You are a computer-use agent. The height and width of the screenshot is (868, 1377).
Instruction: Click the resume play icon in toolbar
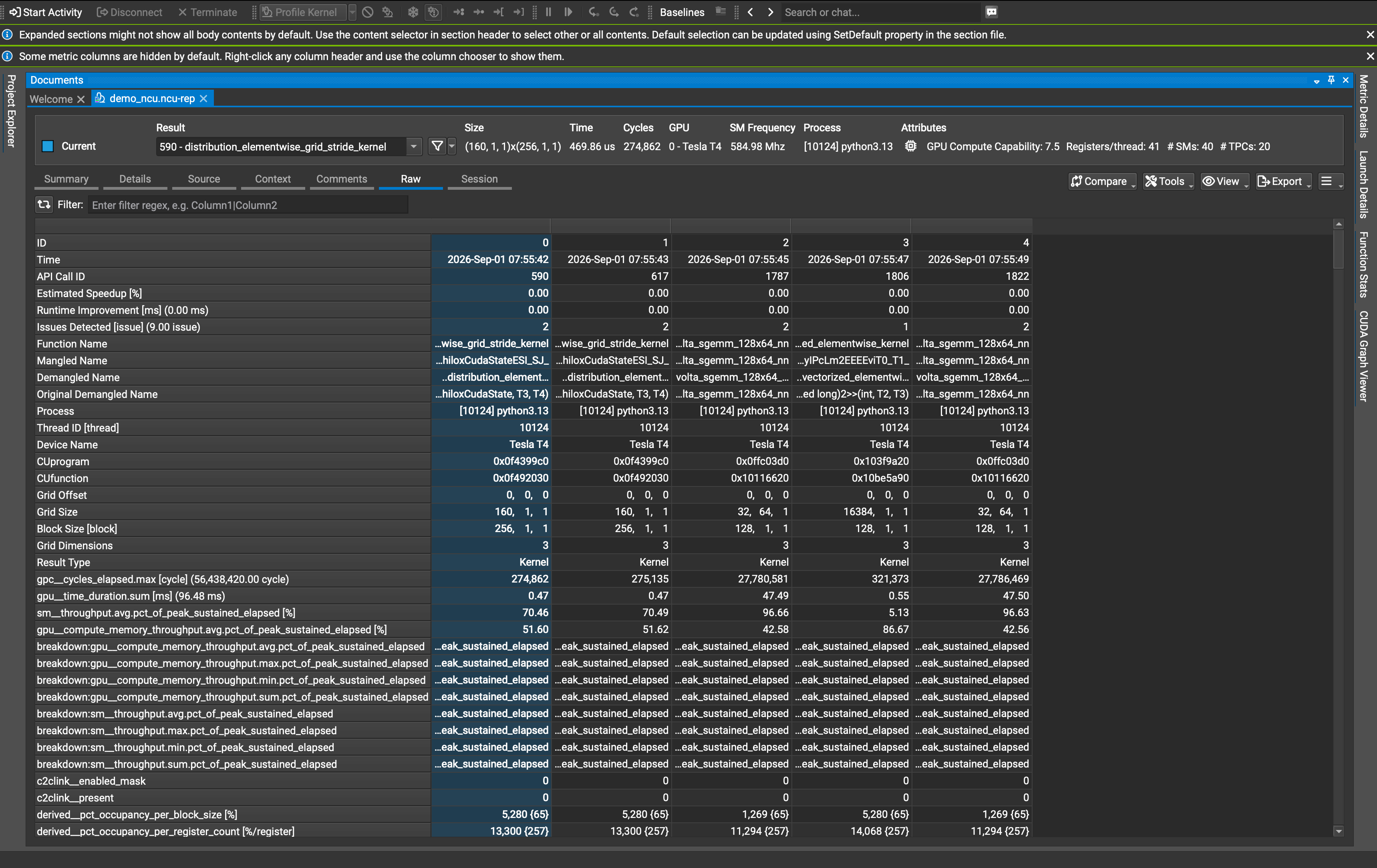[x=568, y=12]
